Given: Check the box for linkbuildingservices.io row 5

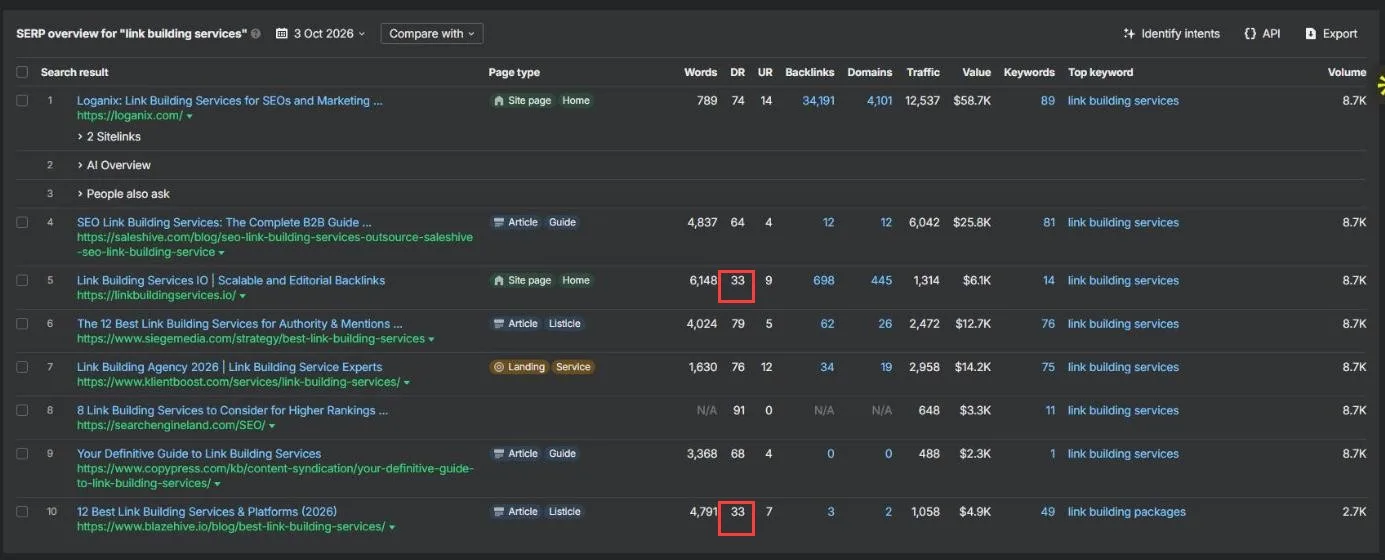Looking at the screenshot, I should tap(22, 281).
